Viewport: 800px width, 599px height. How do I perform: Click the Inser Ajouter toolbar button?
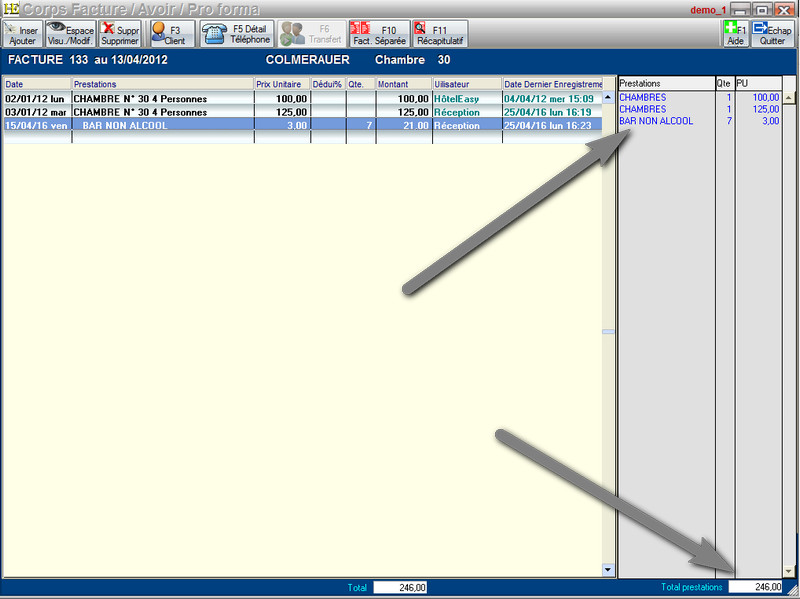pyautogui.click(x=22, y=34)
